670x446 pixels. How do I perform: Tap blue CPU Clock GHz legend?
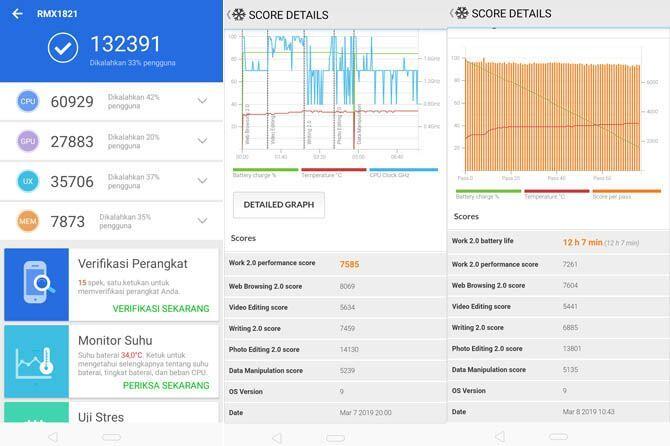403,173
